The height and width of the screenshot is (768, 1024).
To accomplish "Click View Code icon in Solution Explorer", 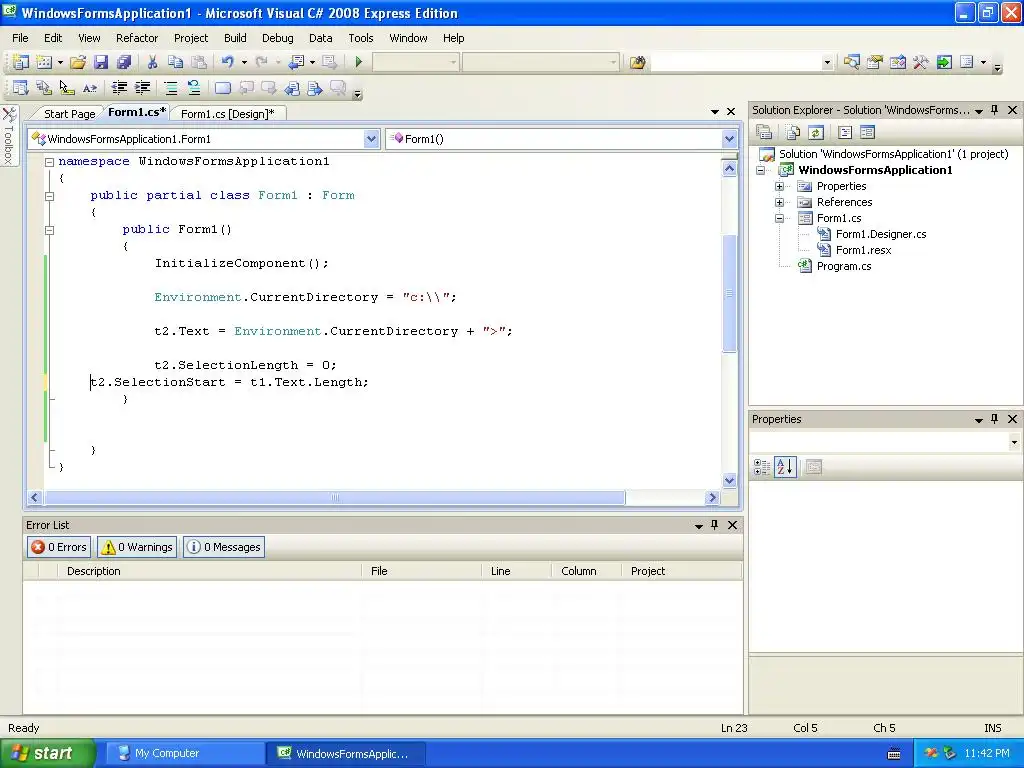I will point(844,133).
